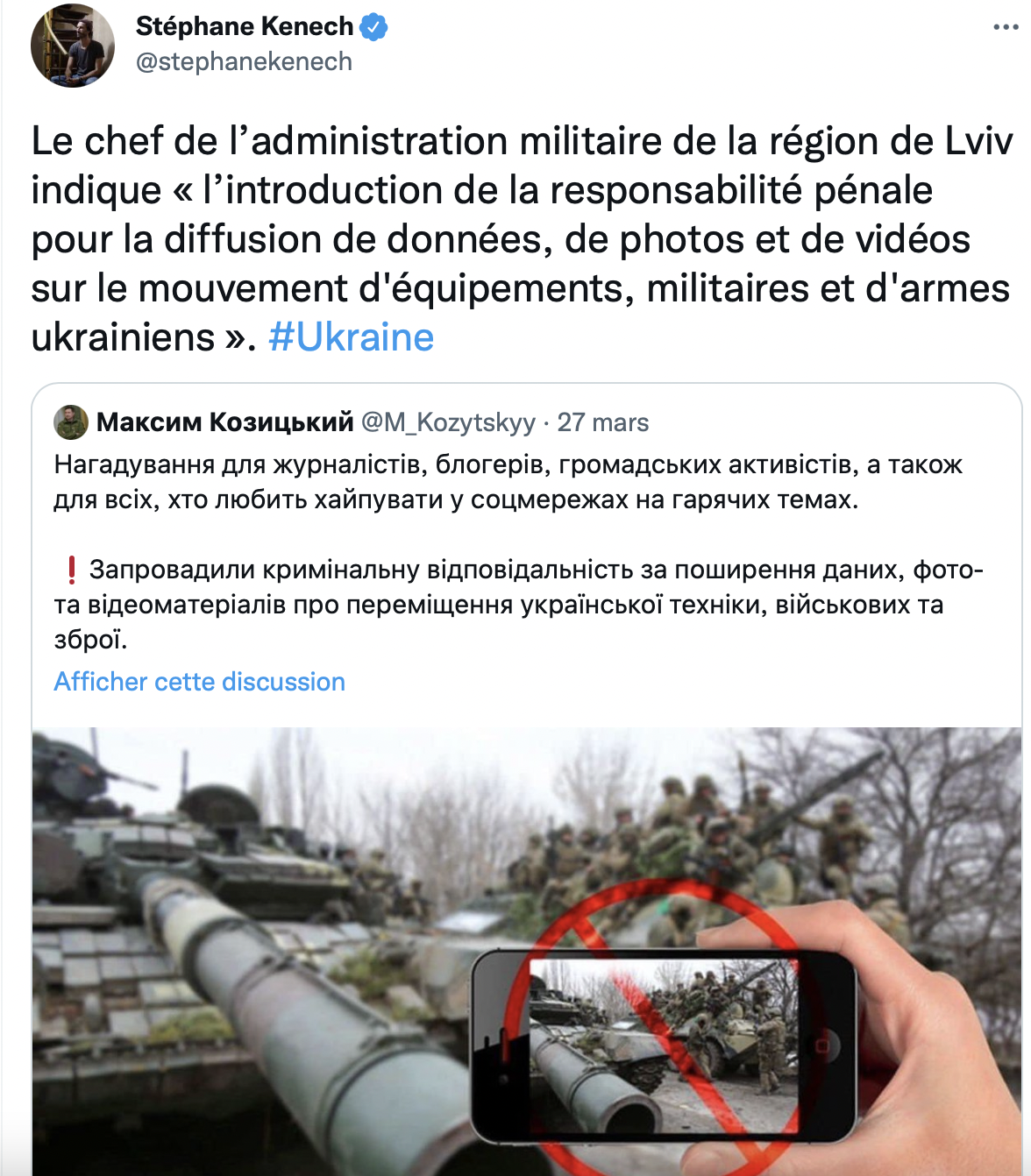Click the quoted text about criminal liability
The height and width of the screenshot is (1176, 1031).
pos(519,605)
